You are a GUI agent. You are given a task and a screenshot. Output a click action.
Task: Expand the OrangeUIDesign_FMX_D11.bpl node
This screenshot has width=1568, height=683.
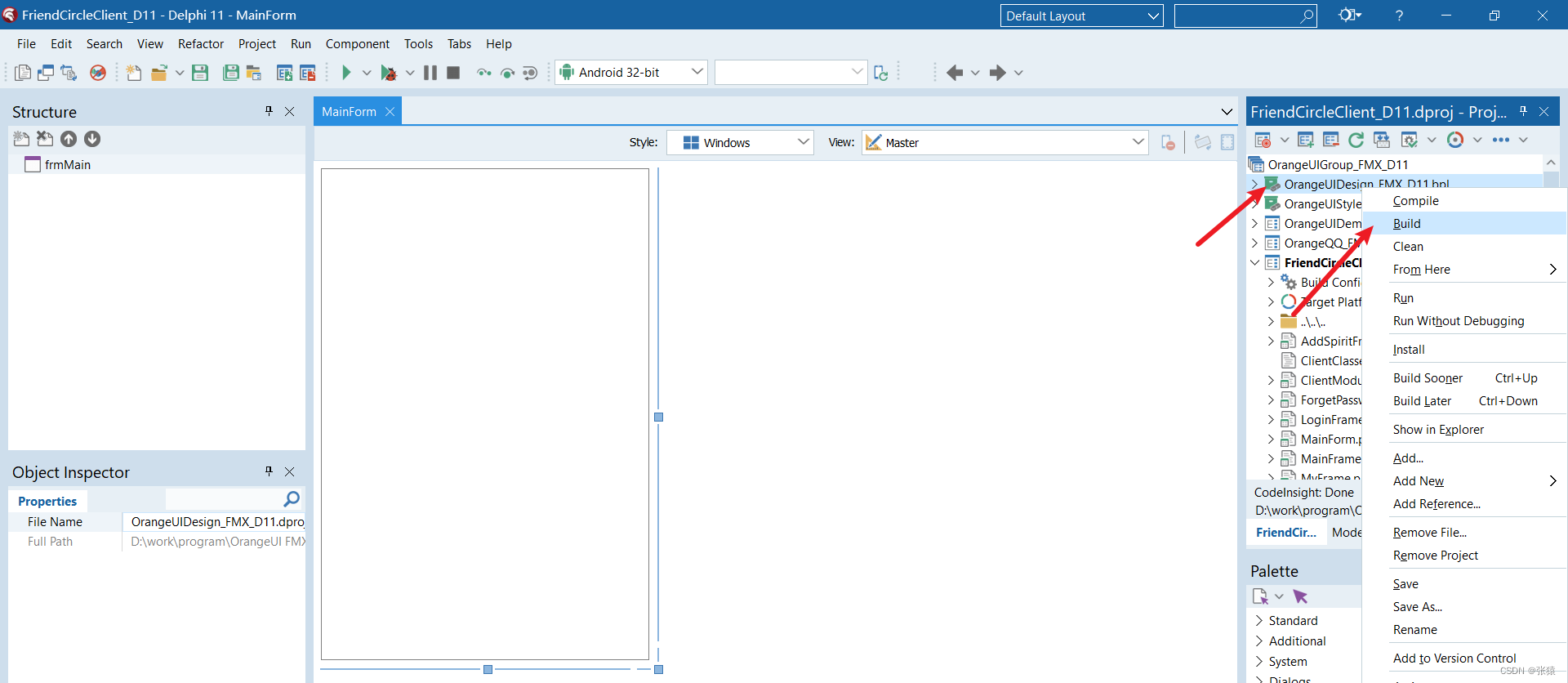[1255, 184]
